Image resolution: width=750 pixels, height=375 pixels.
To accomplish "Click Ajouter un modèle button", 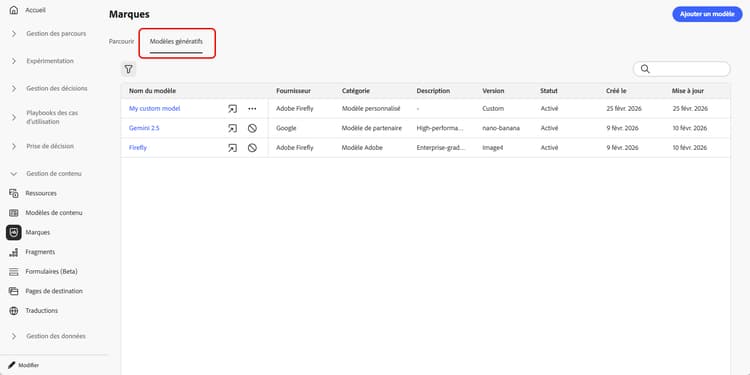I will coord(707,14).
